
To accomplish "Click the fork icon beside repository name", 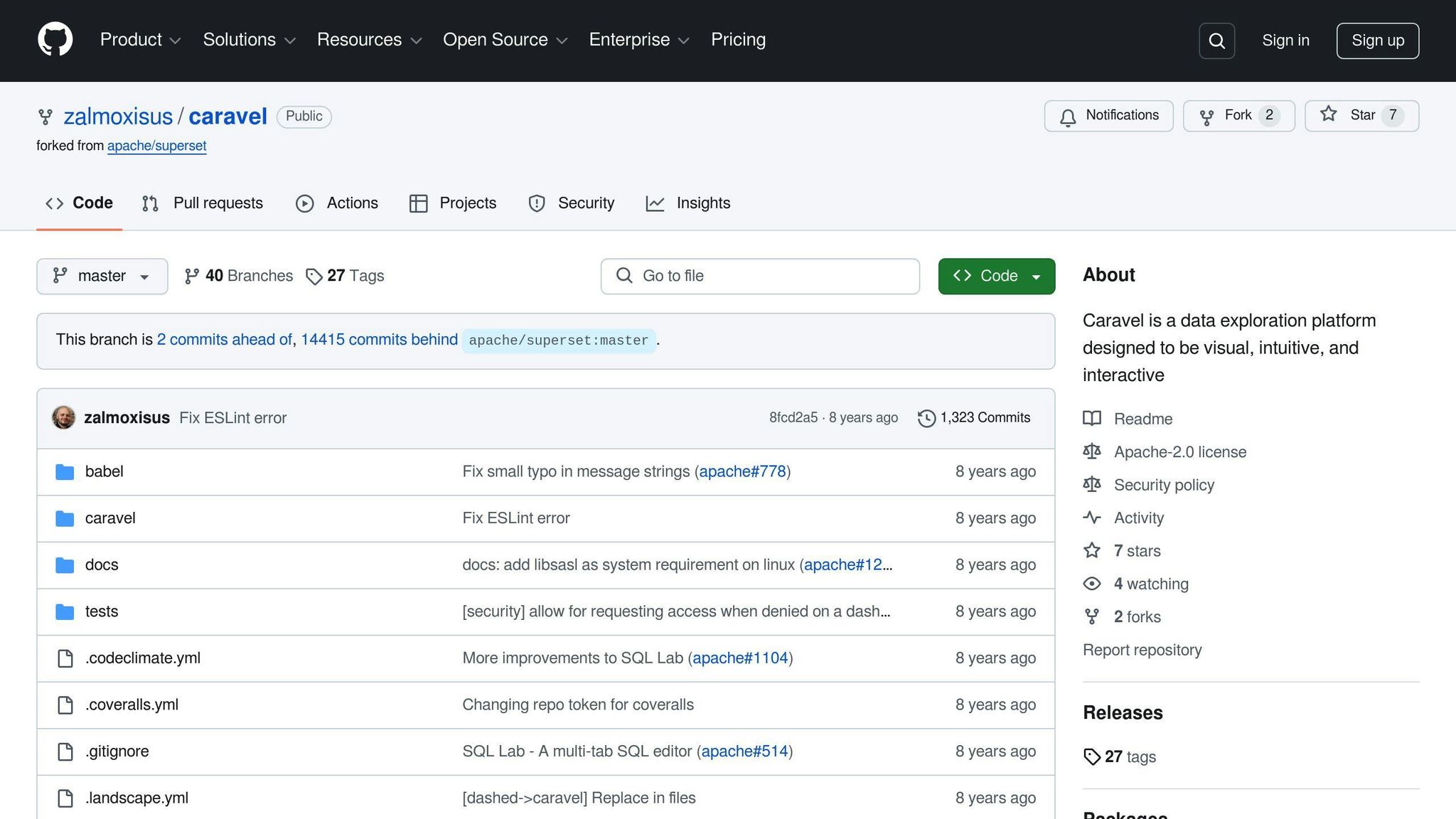I will click(x=45, y=117).
